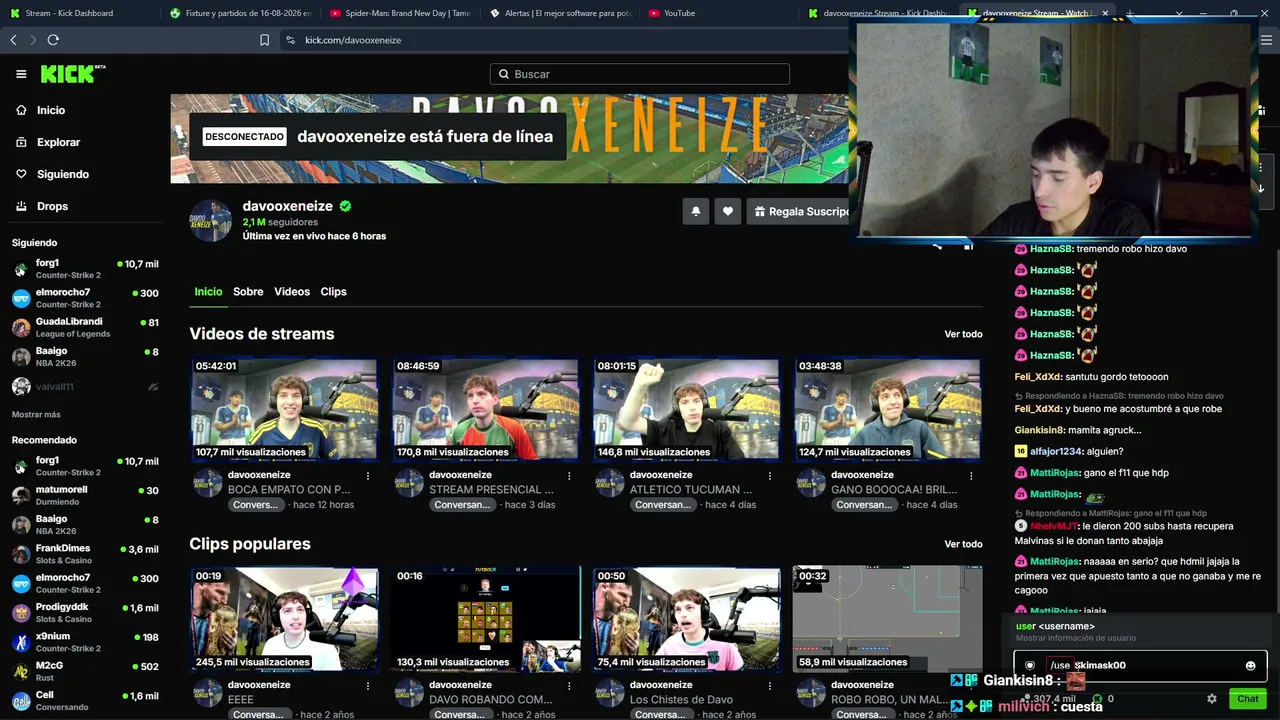The image size is (1280, 720).
Task: Open chat settings gear icon
Action: pos(1212,699)
